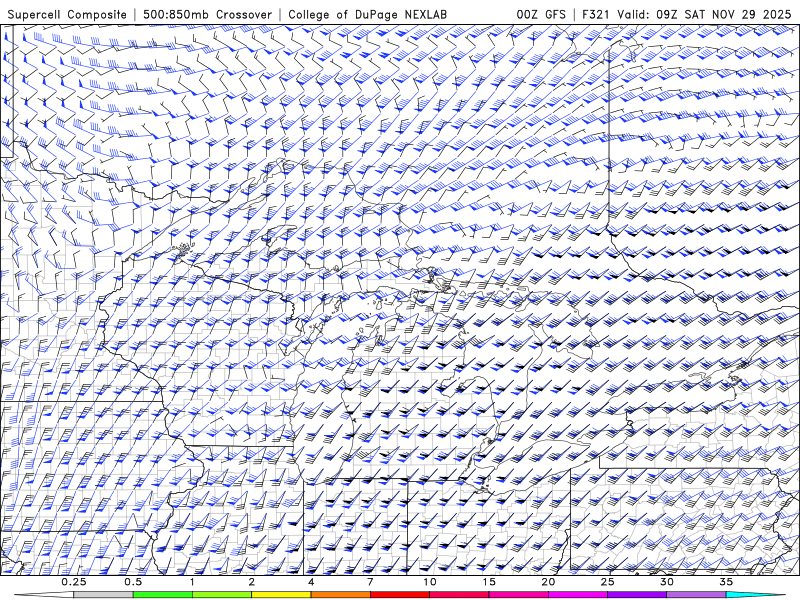
Task: Click the bright green 0.5–1 color bar segment
Action: [163, 595]
